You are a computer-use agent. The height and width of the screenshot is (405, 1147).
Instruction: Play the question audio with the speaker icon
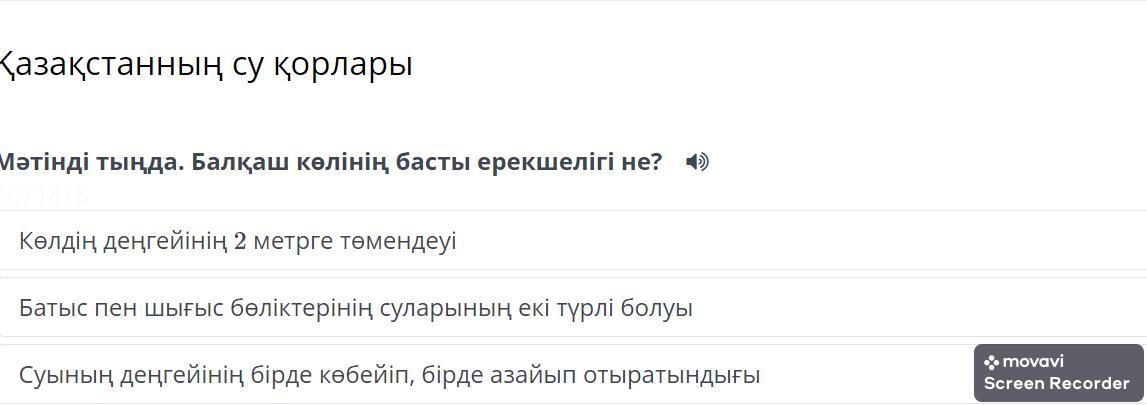pyautogui.click(x=697, y=162)
